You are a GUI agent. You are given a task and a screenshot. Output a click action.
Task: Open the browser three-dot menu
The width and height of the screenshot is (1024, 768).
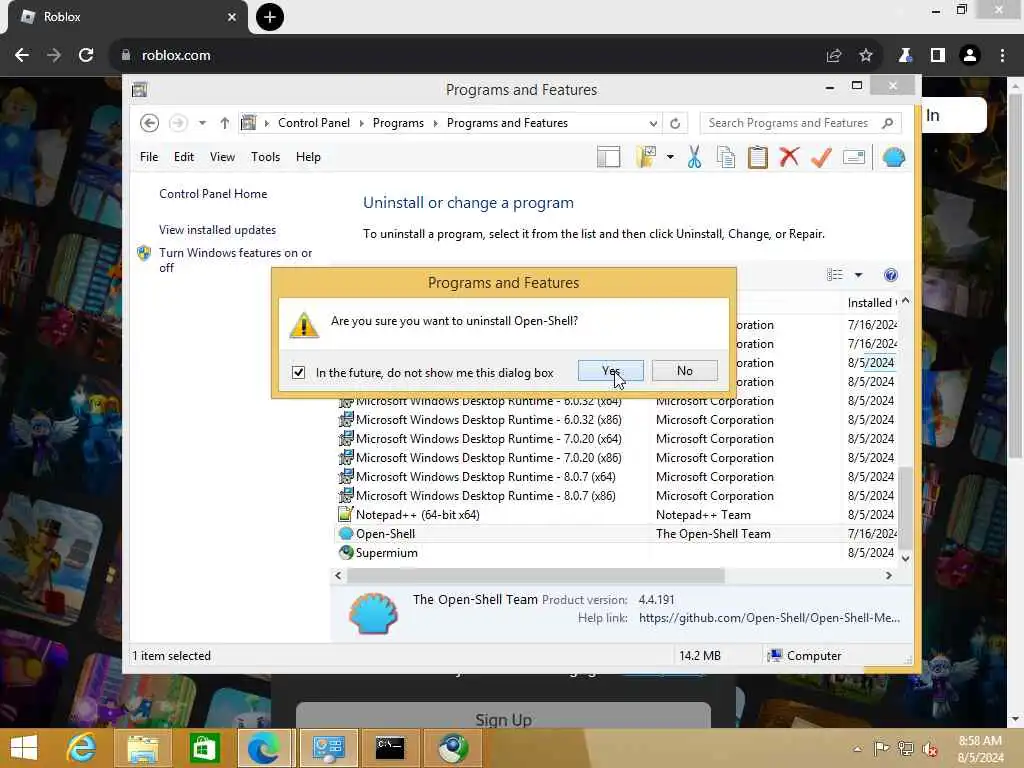pyautogui.click(x=1002, y=56)
